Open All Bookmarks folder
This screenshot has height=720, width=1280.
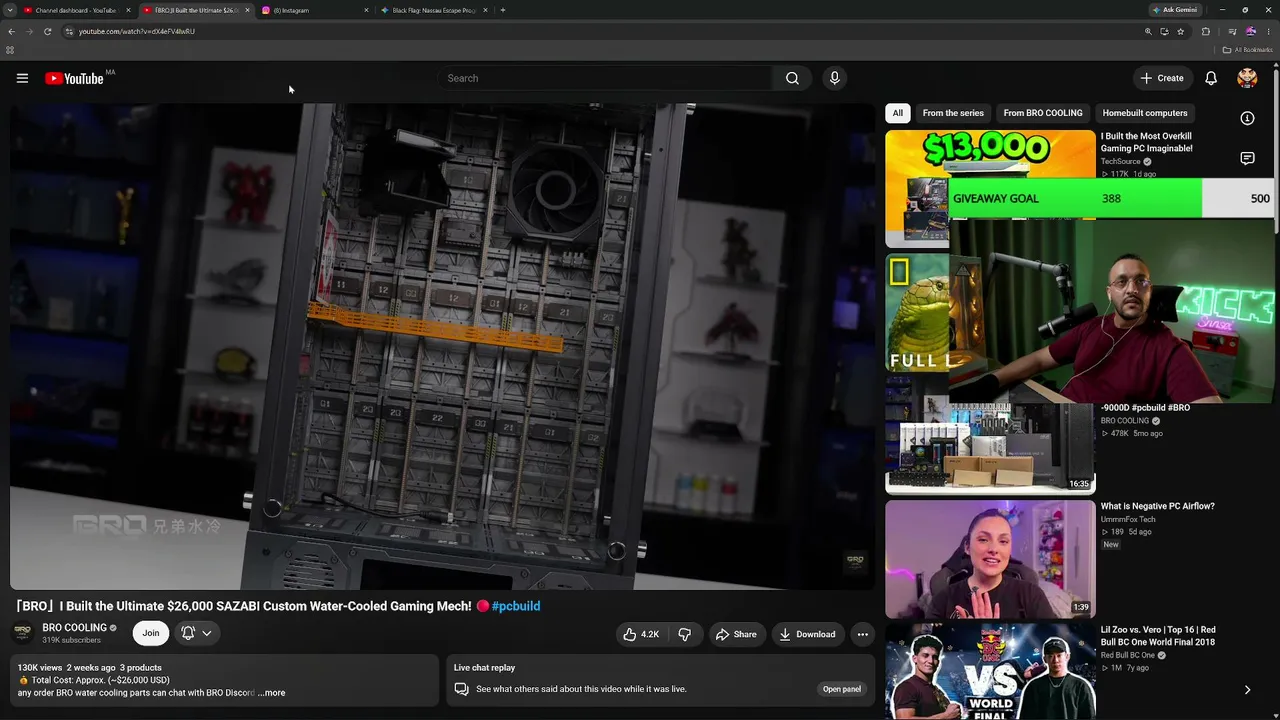click(x=1248, y=50)
